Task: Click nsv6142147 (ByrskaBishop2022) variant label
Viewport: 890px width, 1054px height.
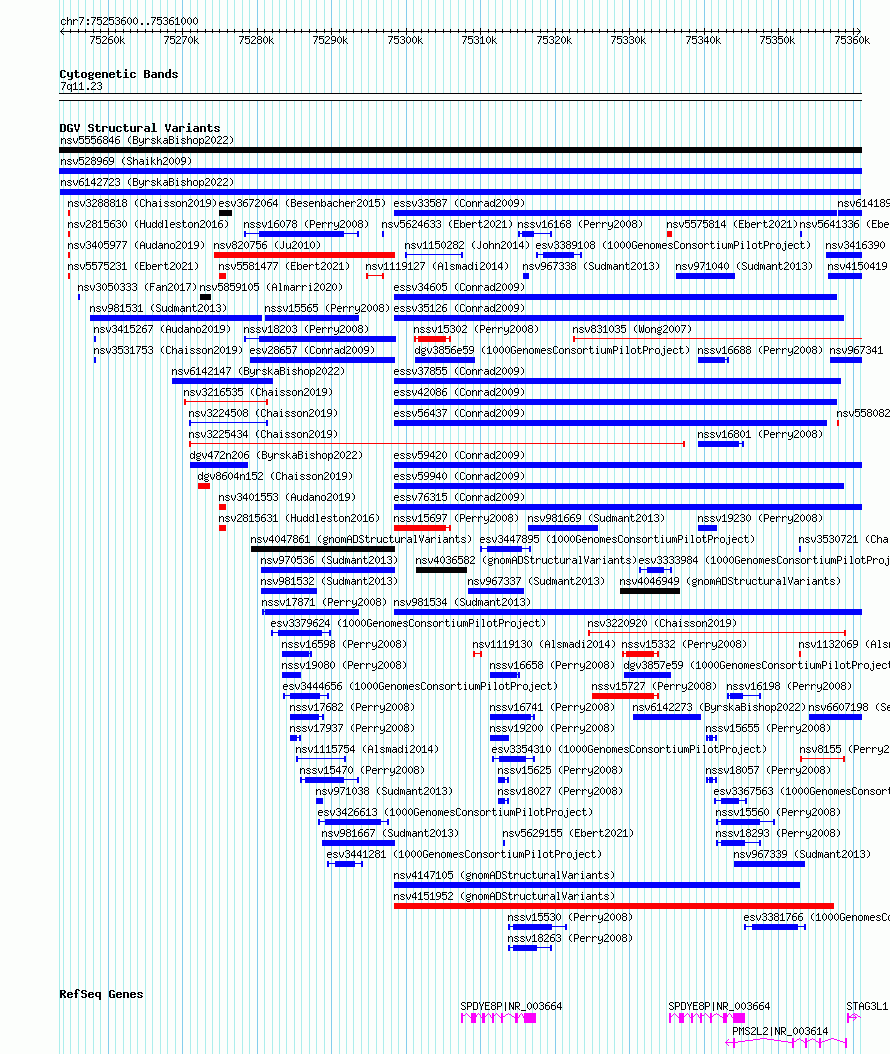Action: tap(258, 371)
